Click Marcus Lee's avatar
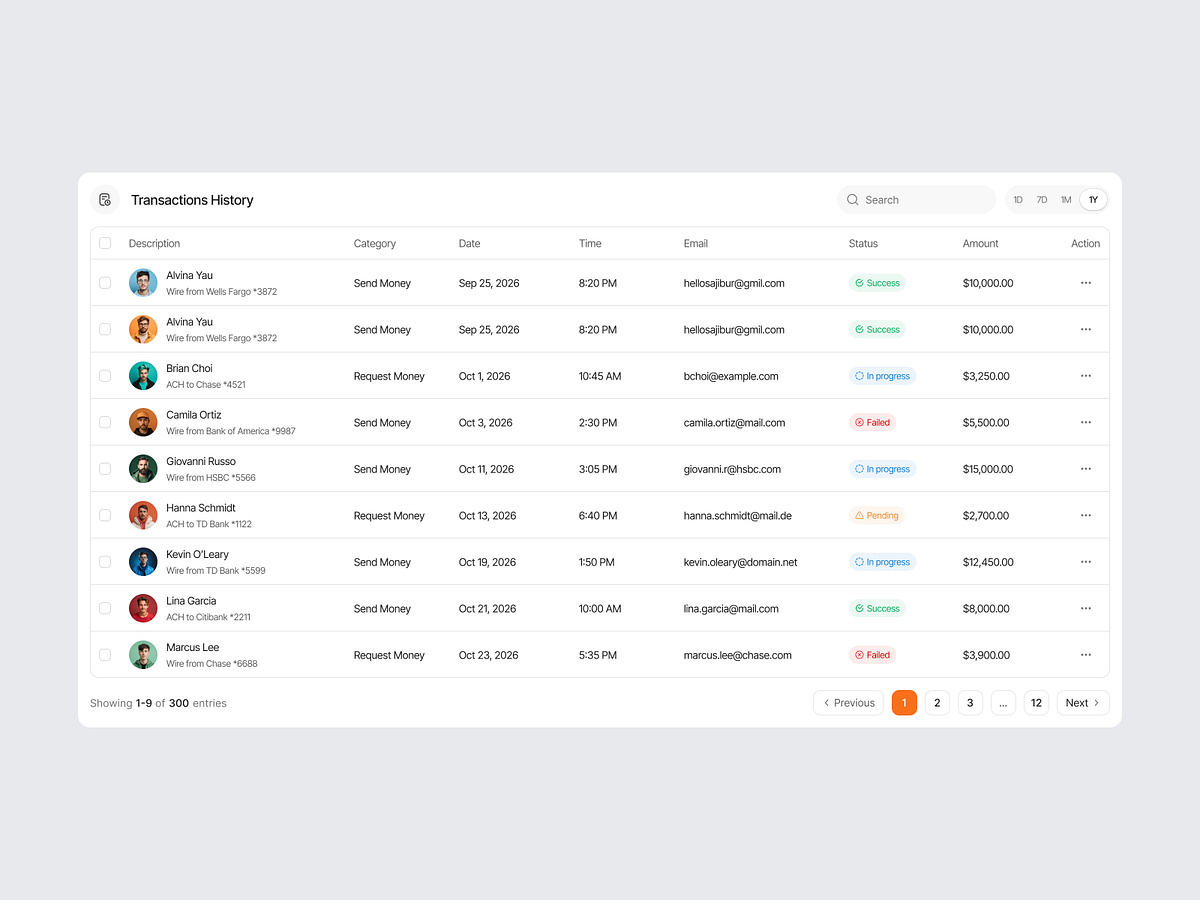The image size is (1200, 900). click(x=143, y=655)
